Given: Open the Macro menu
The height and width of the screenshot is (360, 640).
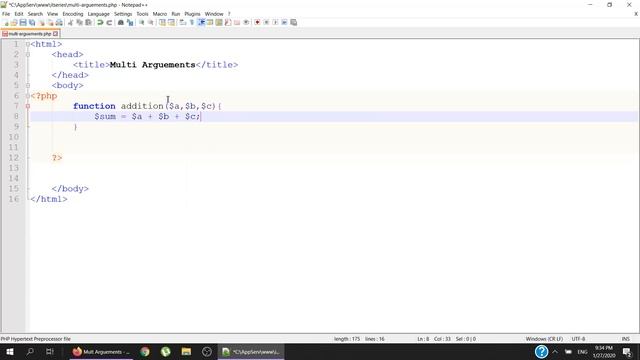Looking at the screenshot, I should [160, 14].
